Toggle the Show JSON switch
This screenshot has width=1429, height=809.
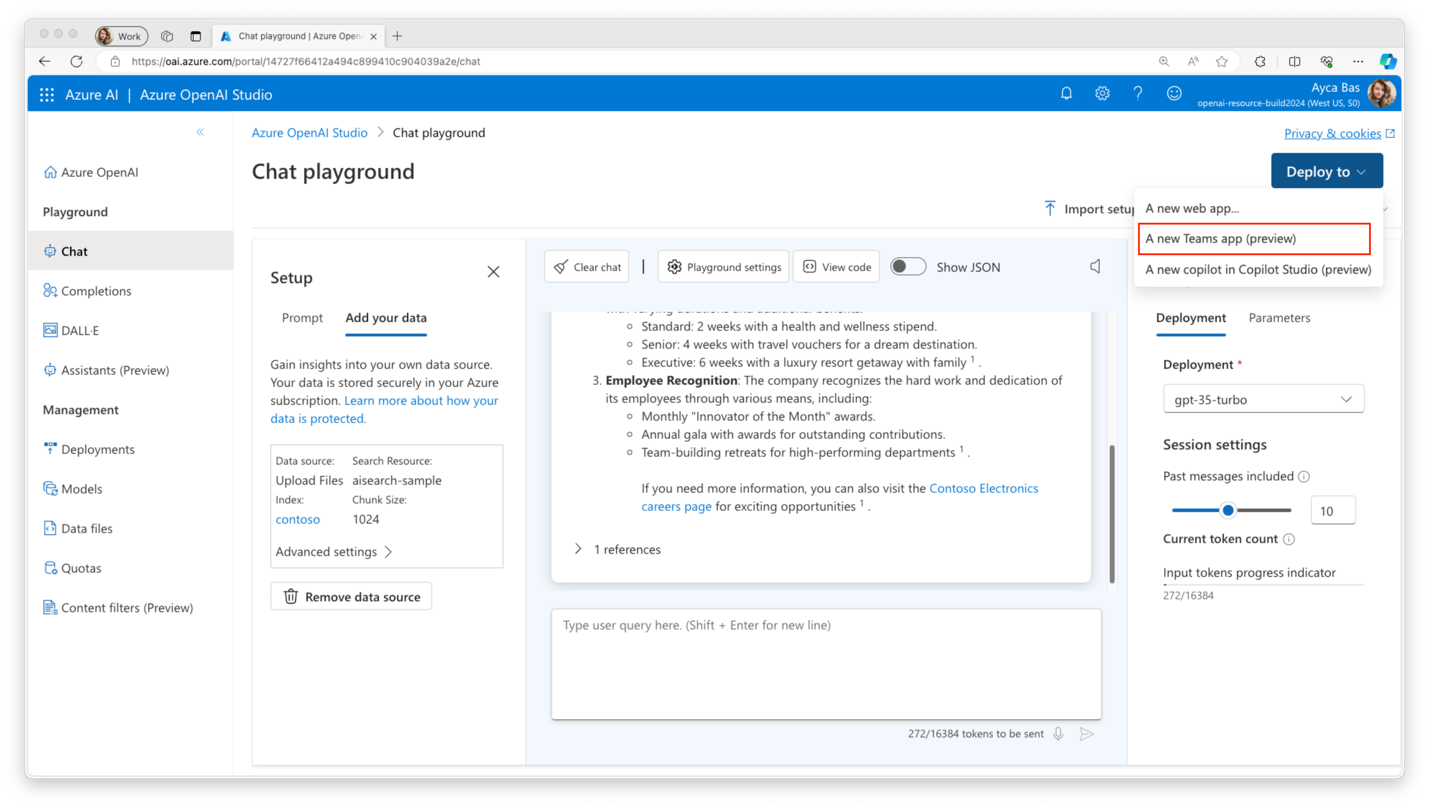tap(908, 267)
